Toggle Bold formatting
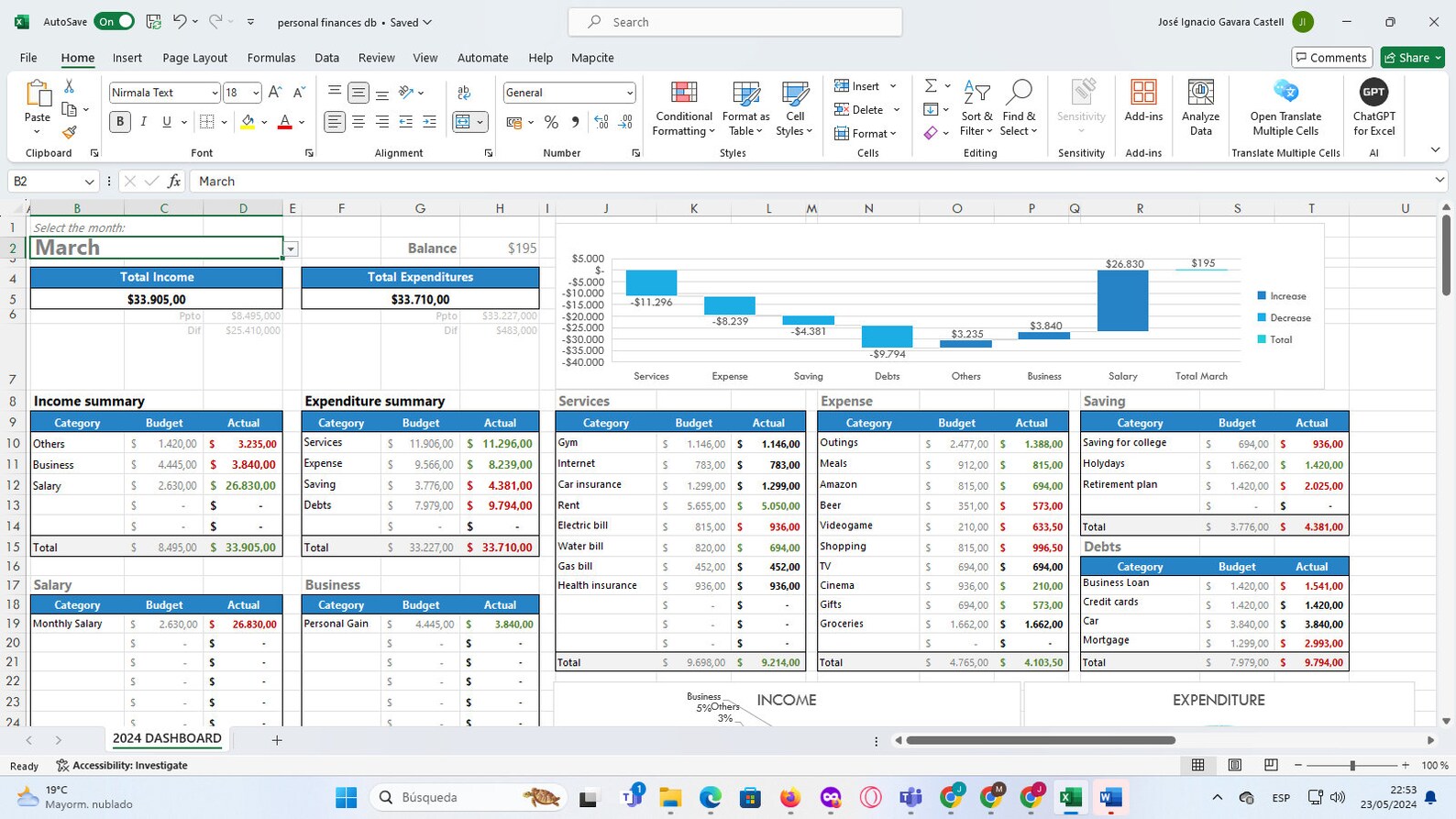This screenshot has width=1456, height=819. tap(119, 122)
